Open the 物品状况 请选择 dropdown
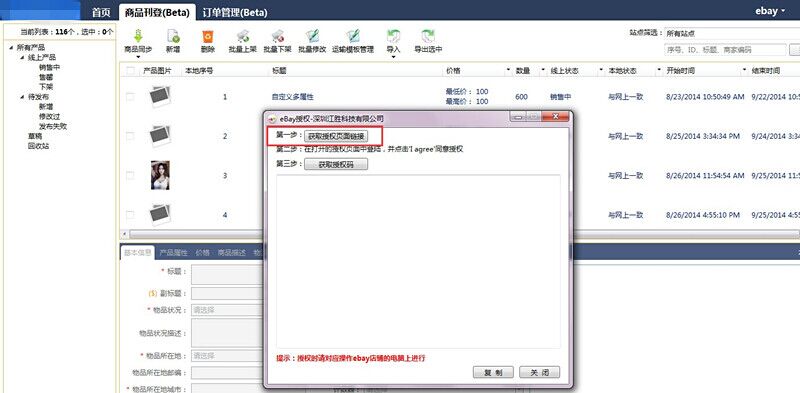The height and width of the screenshot is (393, 800). 227,310
